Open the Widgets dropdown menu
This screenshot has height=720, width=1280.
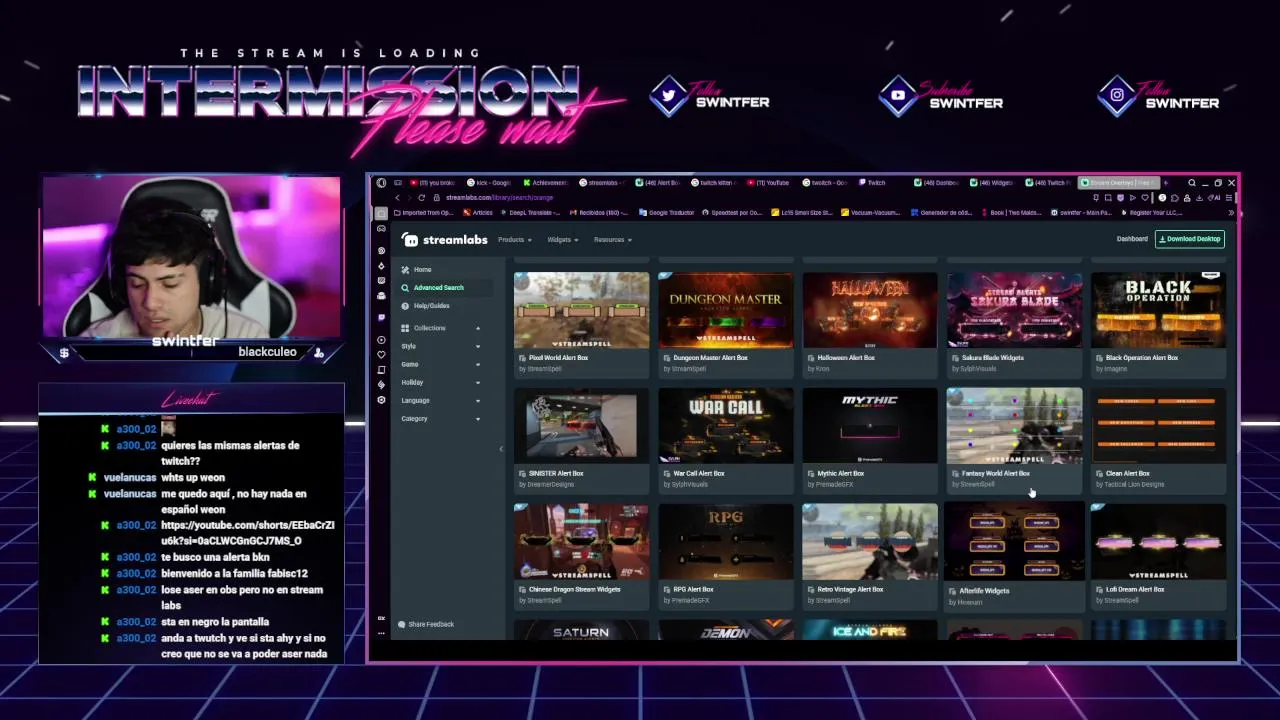pos(563,240)
